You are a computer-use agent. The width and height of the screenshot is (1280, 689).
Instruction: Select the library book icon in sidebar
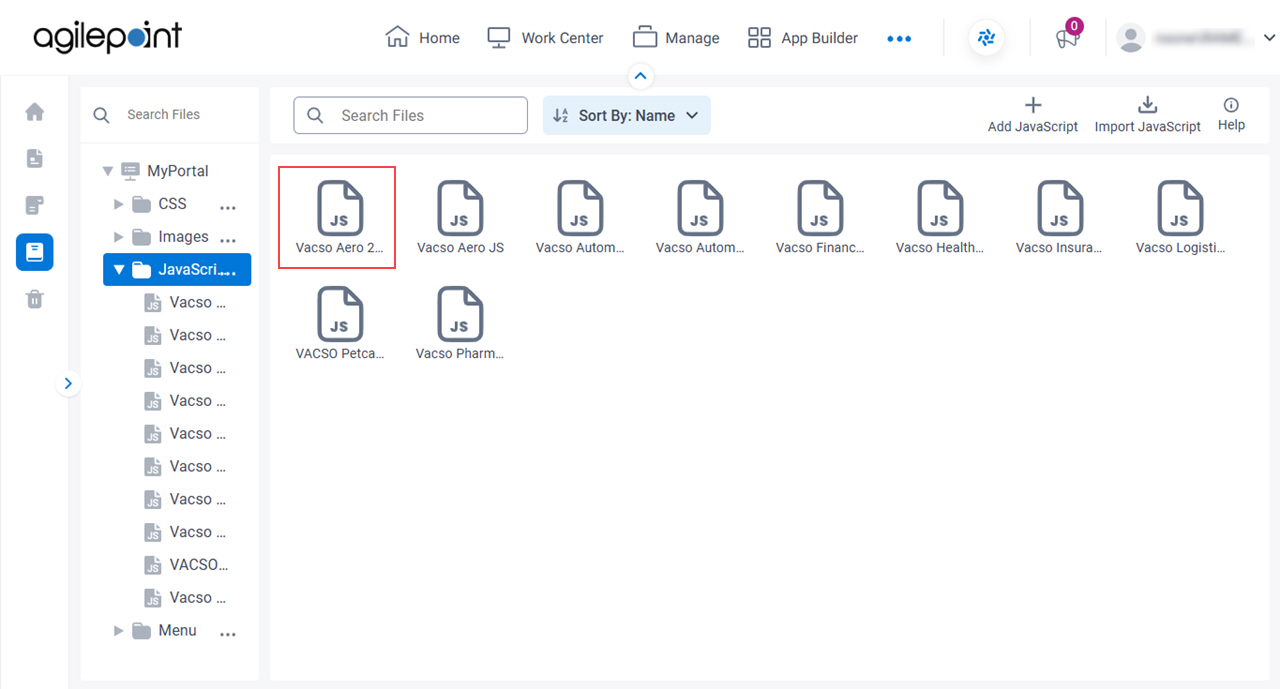click(35, 252)
